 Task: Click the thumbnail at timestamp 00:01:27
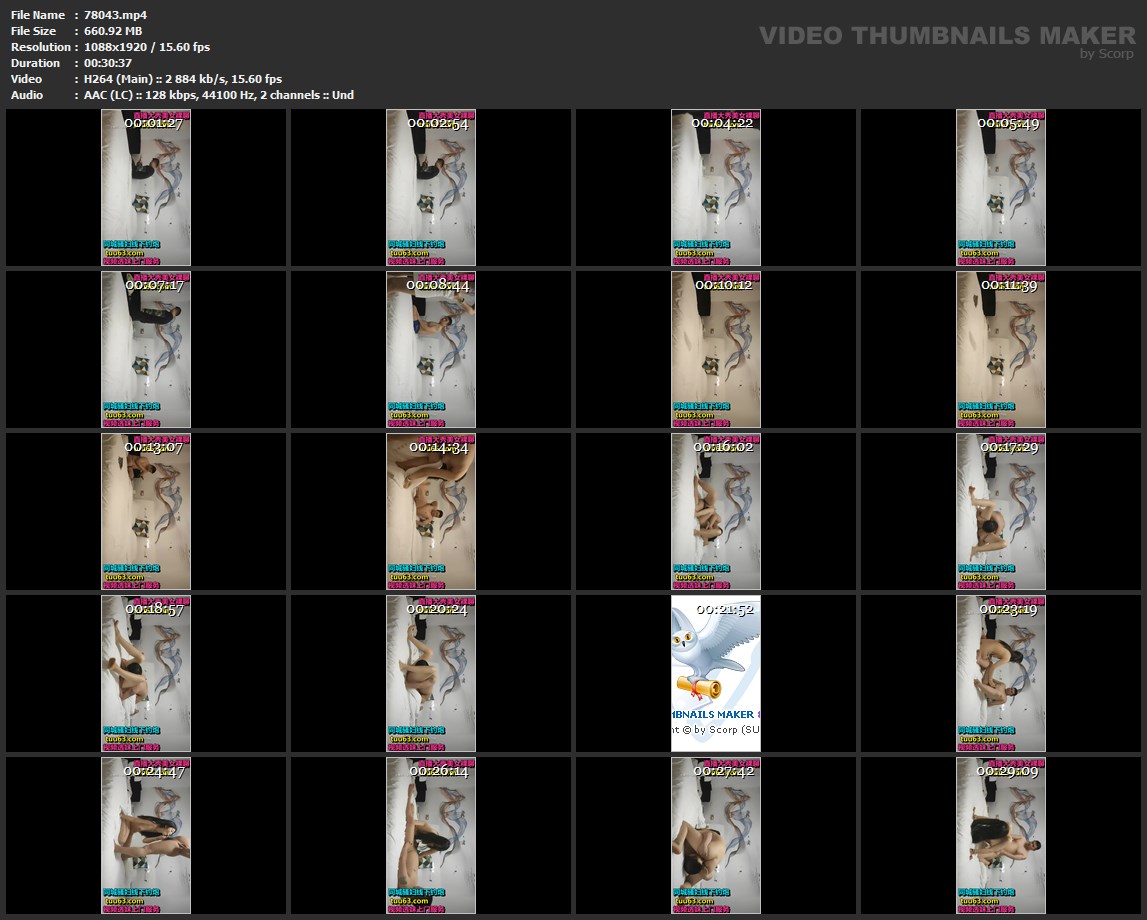pos(146,188)
